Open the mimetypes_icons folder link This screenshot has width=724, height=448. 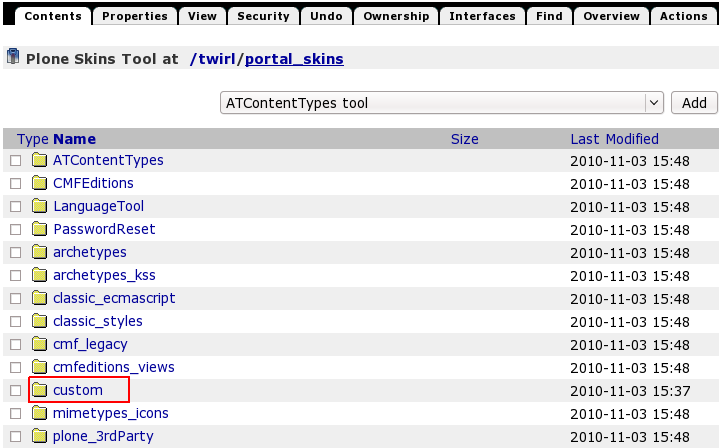111,413
